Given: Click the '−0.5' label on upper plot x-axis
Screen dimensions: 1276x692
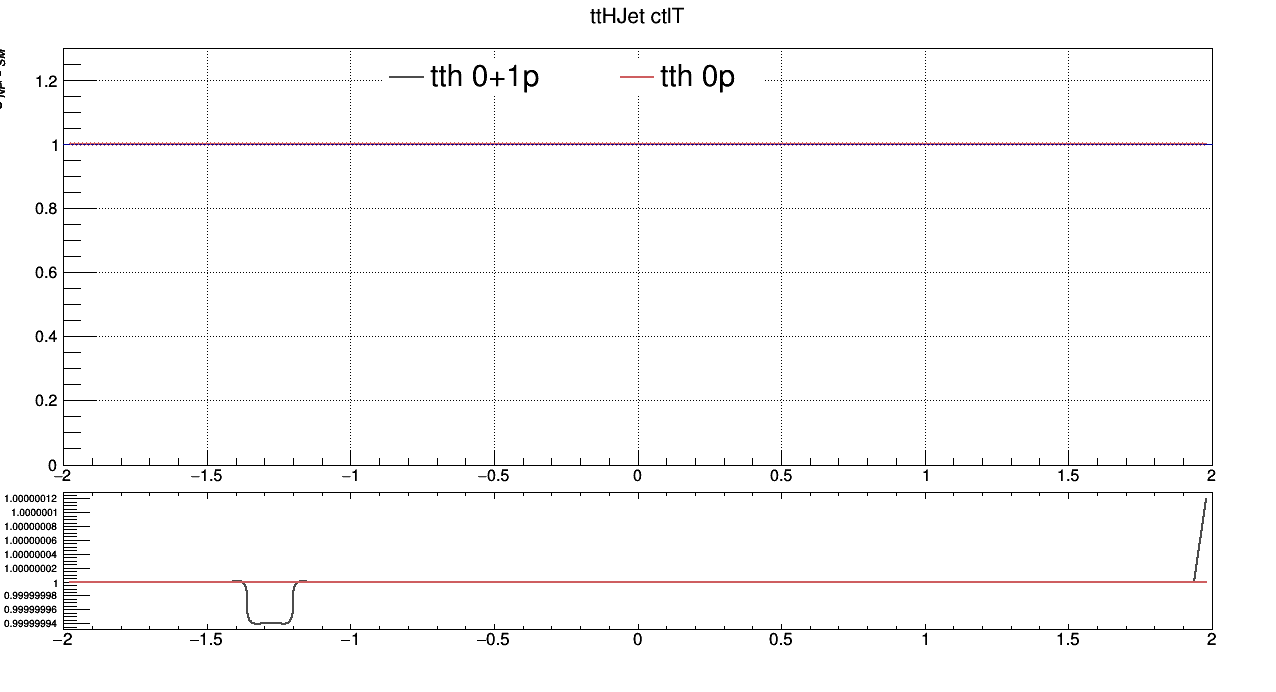Looking at the screenshot, I should 494,475.
